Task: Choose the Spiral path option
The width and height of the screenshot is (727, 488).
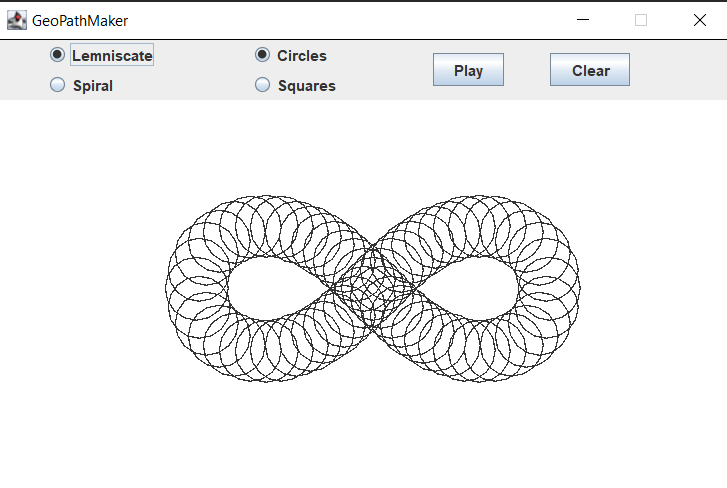Action: (x=58, y=85)
